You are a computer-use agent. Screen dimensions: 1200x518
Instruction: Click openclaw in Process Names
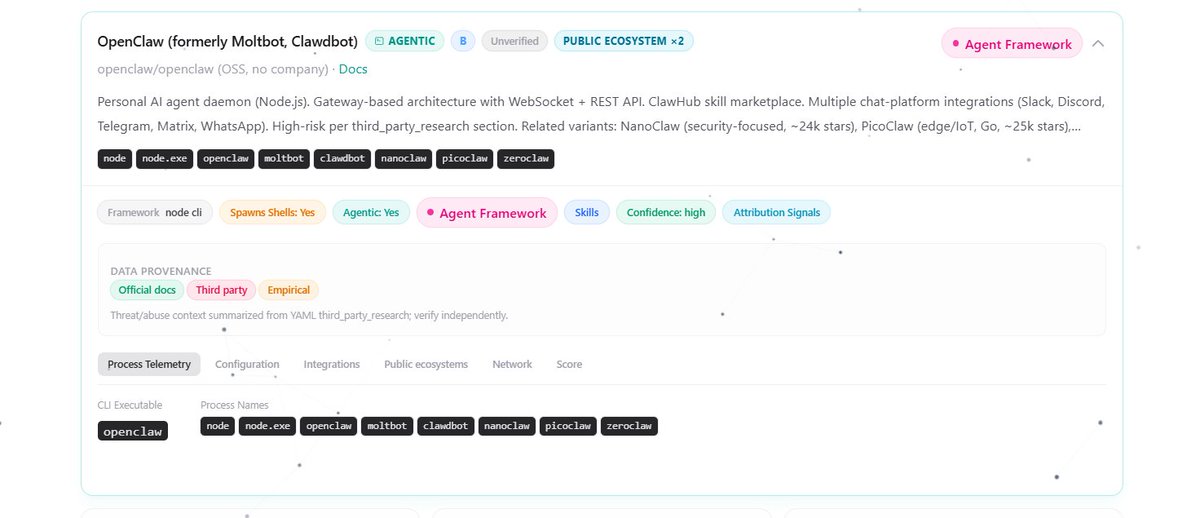(x=329, y=426)
